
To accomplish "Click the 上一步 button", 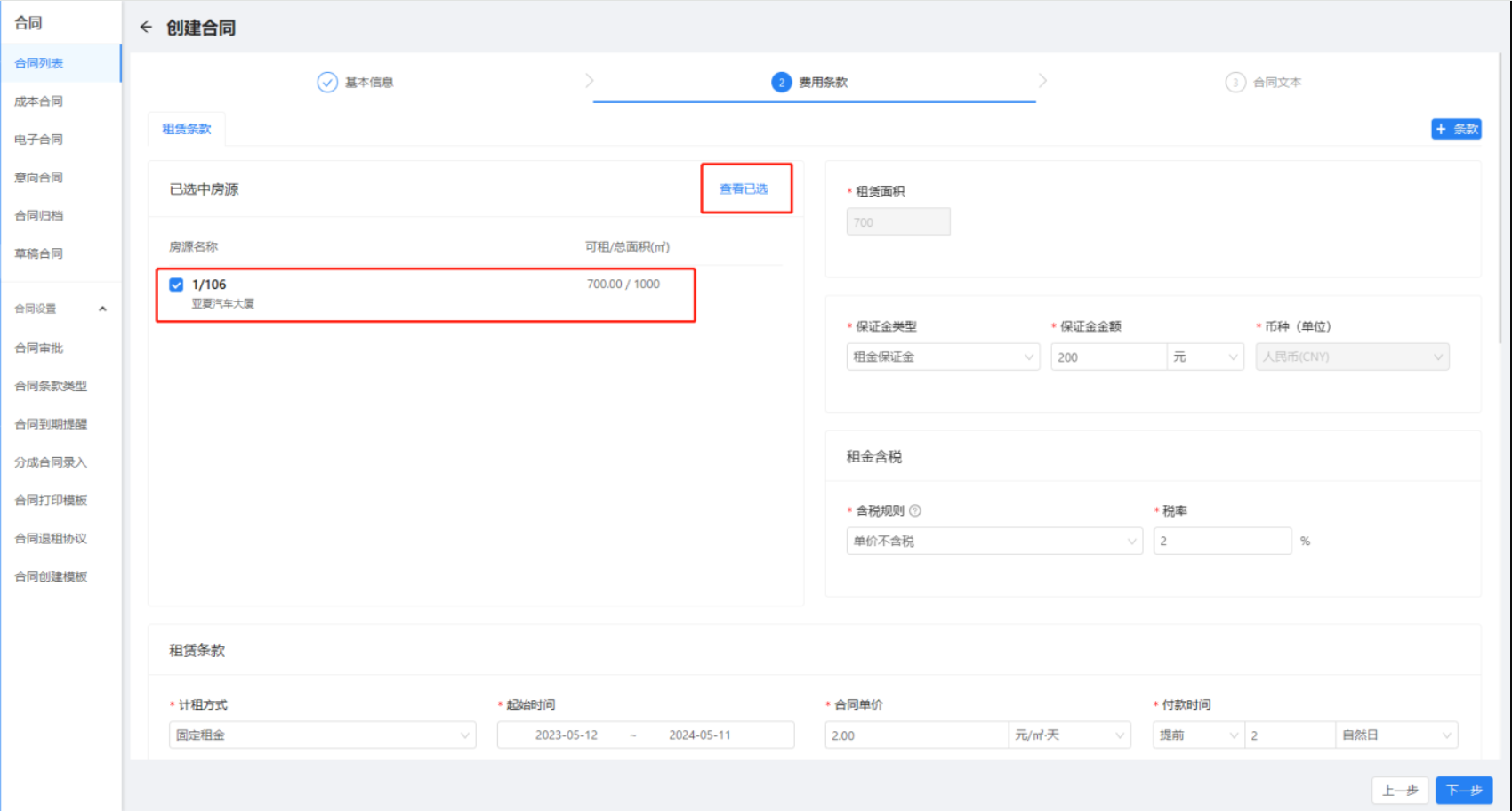I will (1399, 791).
